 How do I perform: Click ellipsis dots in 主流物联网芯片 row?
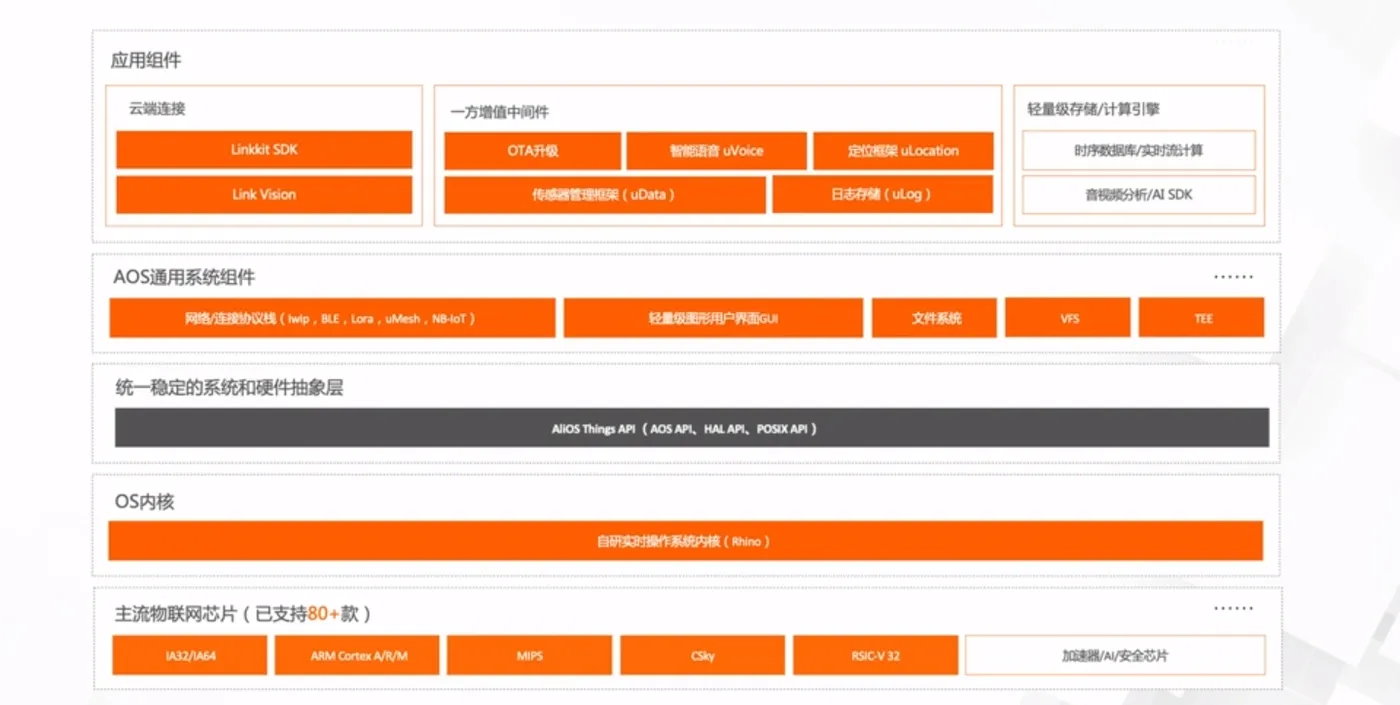point(1233,608)
